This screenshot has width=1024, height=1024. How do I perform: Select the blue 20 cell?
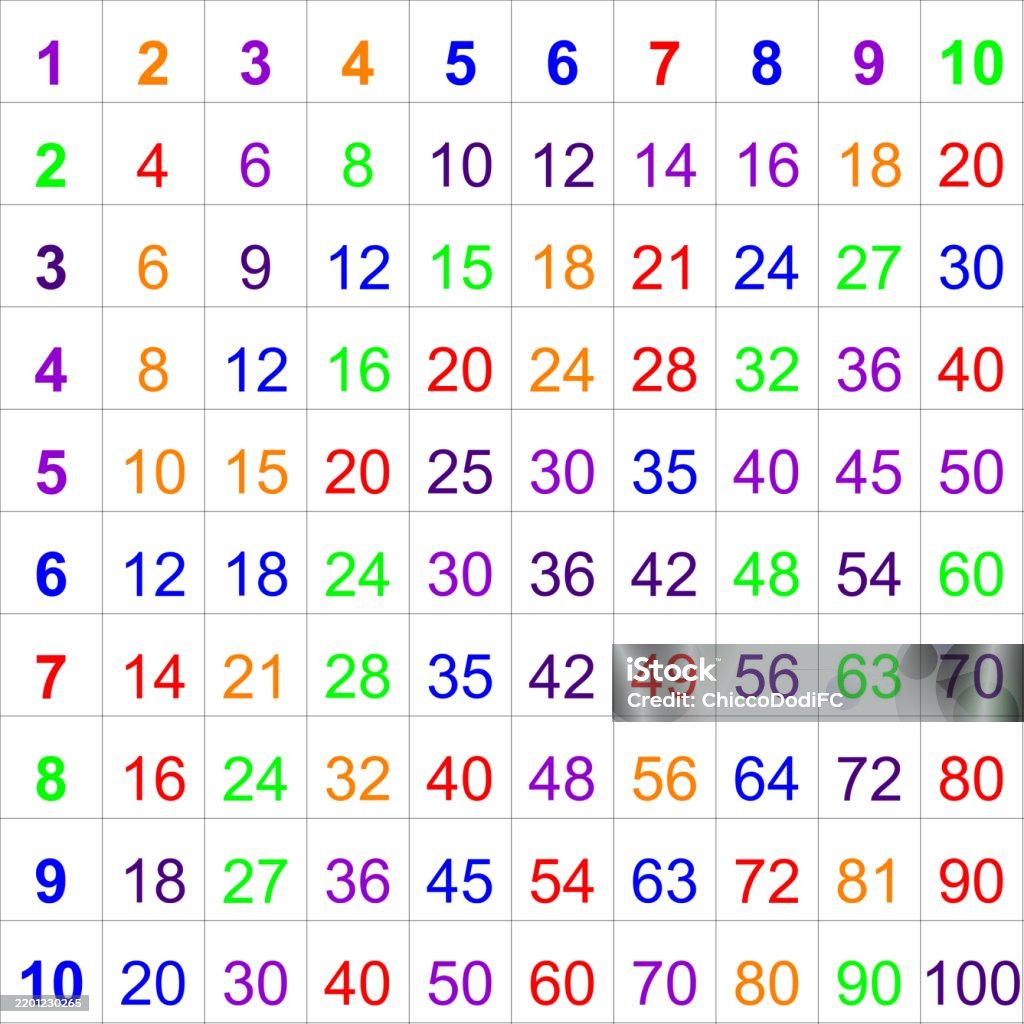153,983
